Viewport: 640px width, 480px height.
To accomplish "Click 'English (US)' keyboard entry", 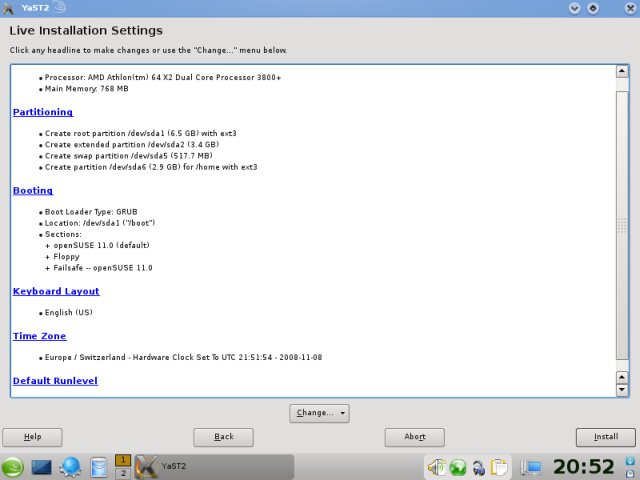I will tap(69, 313).
